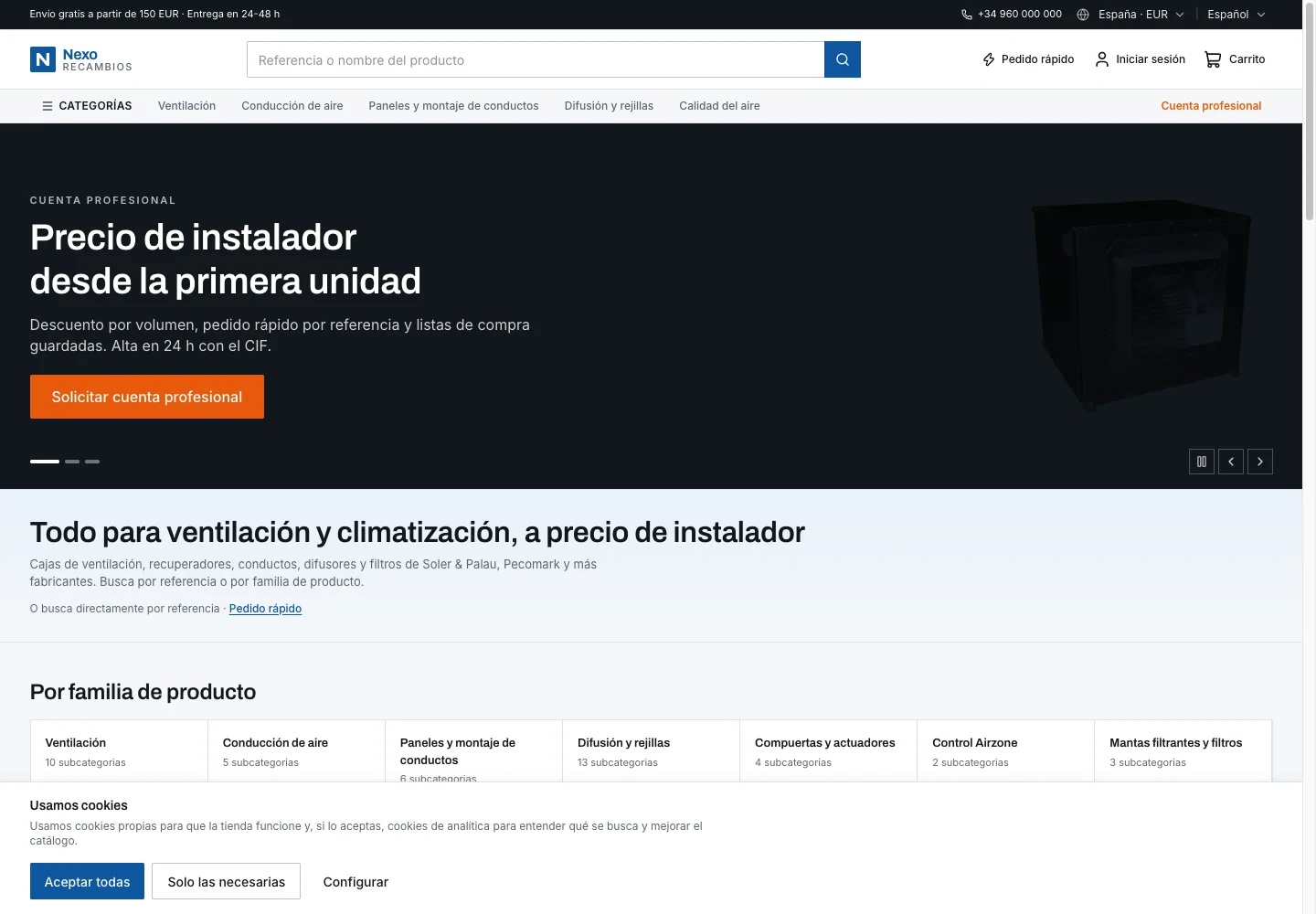Image resolution: width=1316 pixels, height=914 pixels.
Task: Click the Pedido rápido underlined link
Action: [x=265, y=609]
